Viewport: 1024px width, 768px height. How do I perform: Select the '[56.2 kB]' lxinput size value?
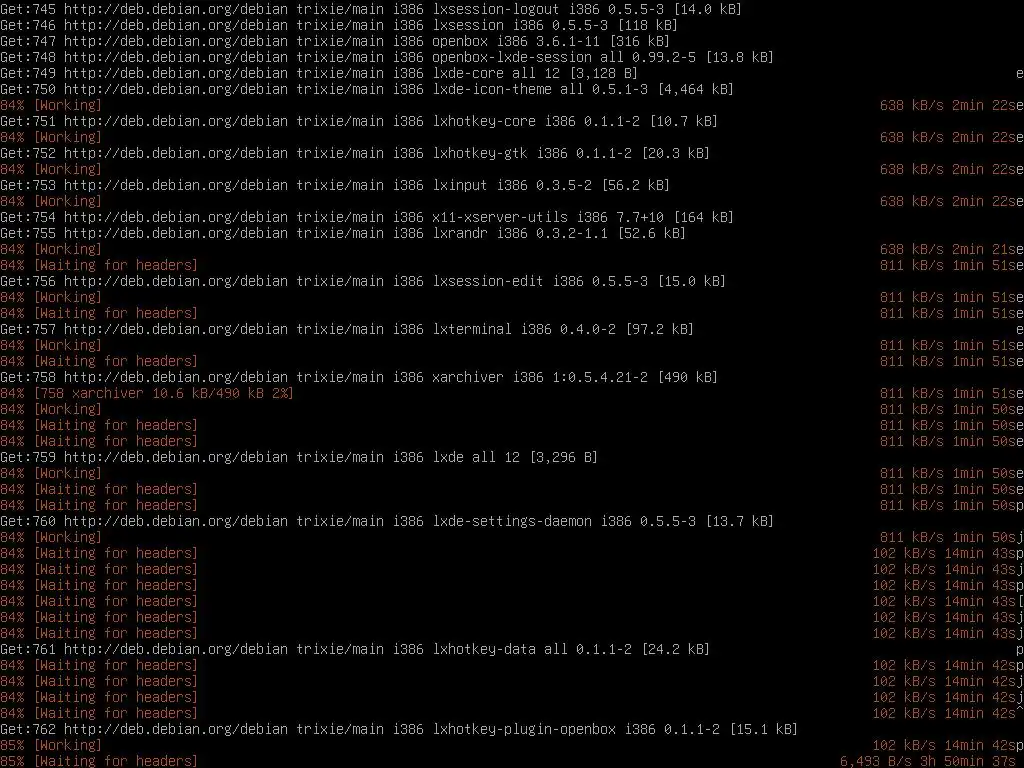635,185
